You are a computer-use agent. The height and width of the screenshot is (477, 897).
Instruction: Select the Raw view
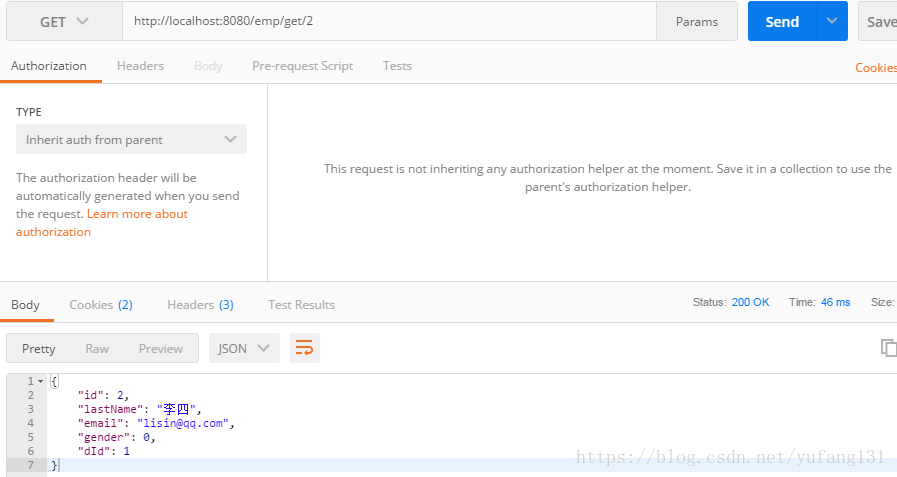click(x=97, y=348)
